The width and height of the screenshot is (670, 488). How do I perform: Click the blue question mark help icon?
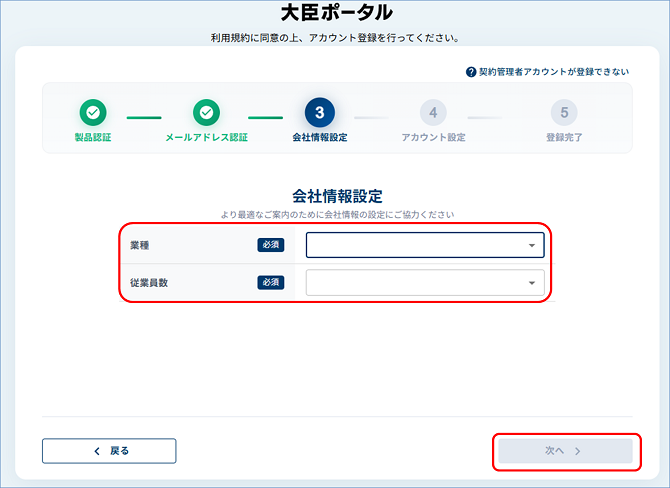(x=471, y=72)
